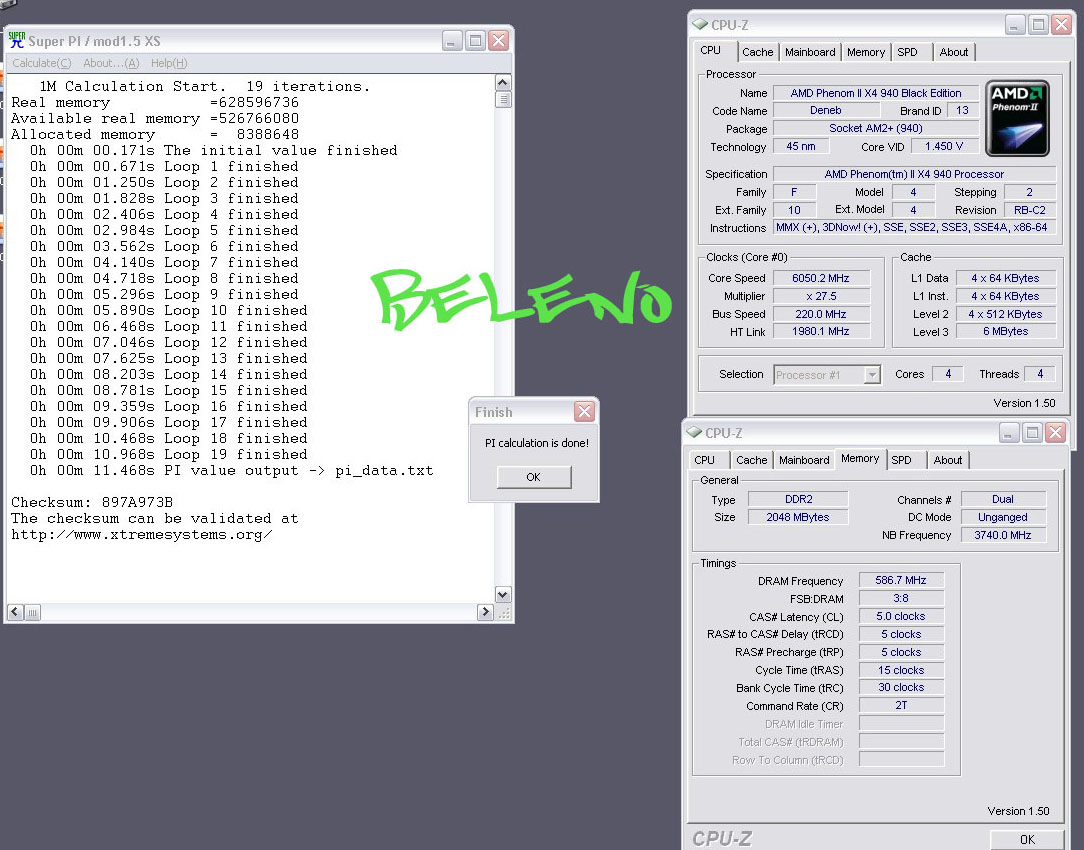1084x850 pixels.
Task: Switch to Mainboard tab in lower CPU-Z
Action: 804,460
